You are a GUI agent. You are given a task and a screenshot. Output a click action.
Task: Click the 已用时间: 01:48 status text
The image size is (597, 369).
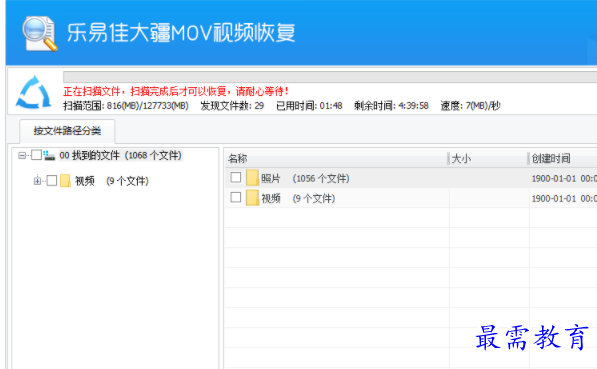click(309, 105)
